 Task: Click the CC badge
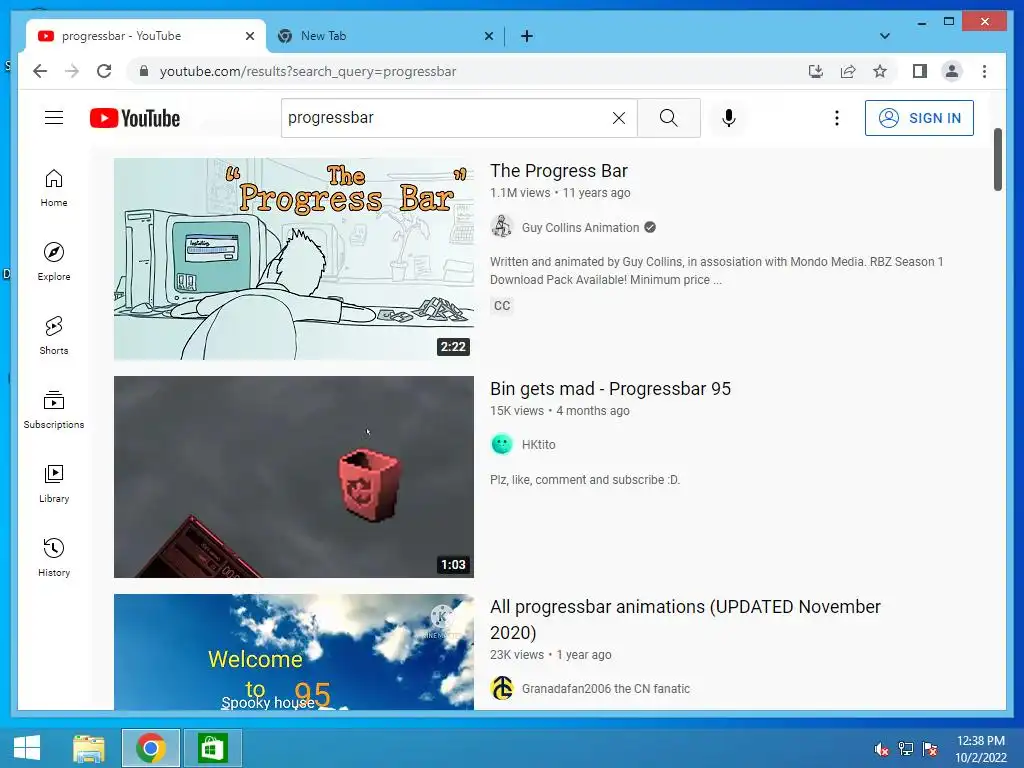[x=502, y=306]
